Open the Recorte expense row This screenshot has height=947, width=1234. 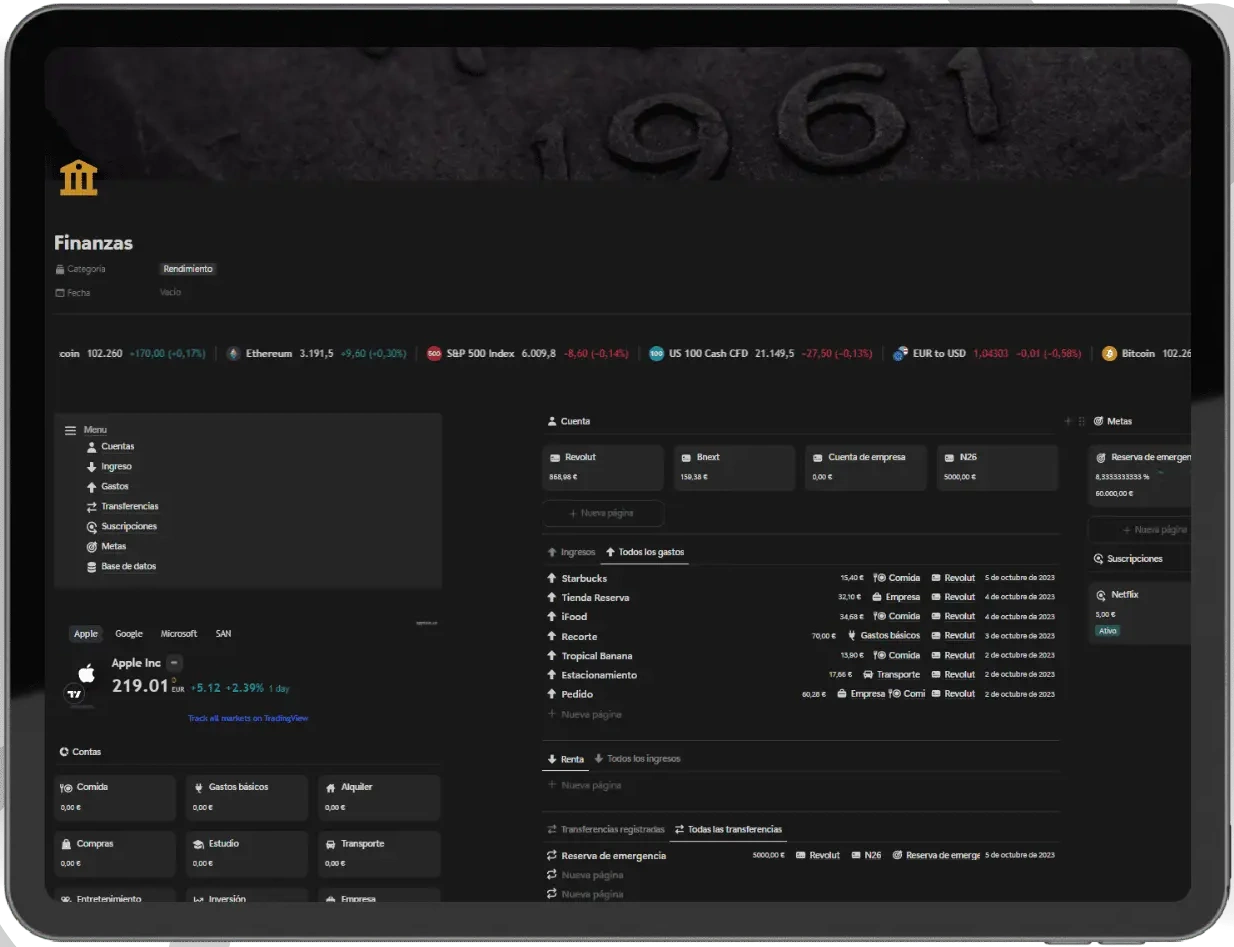point(801,636)
